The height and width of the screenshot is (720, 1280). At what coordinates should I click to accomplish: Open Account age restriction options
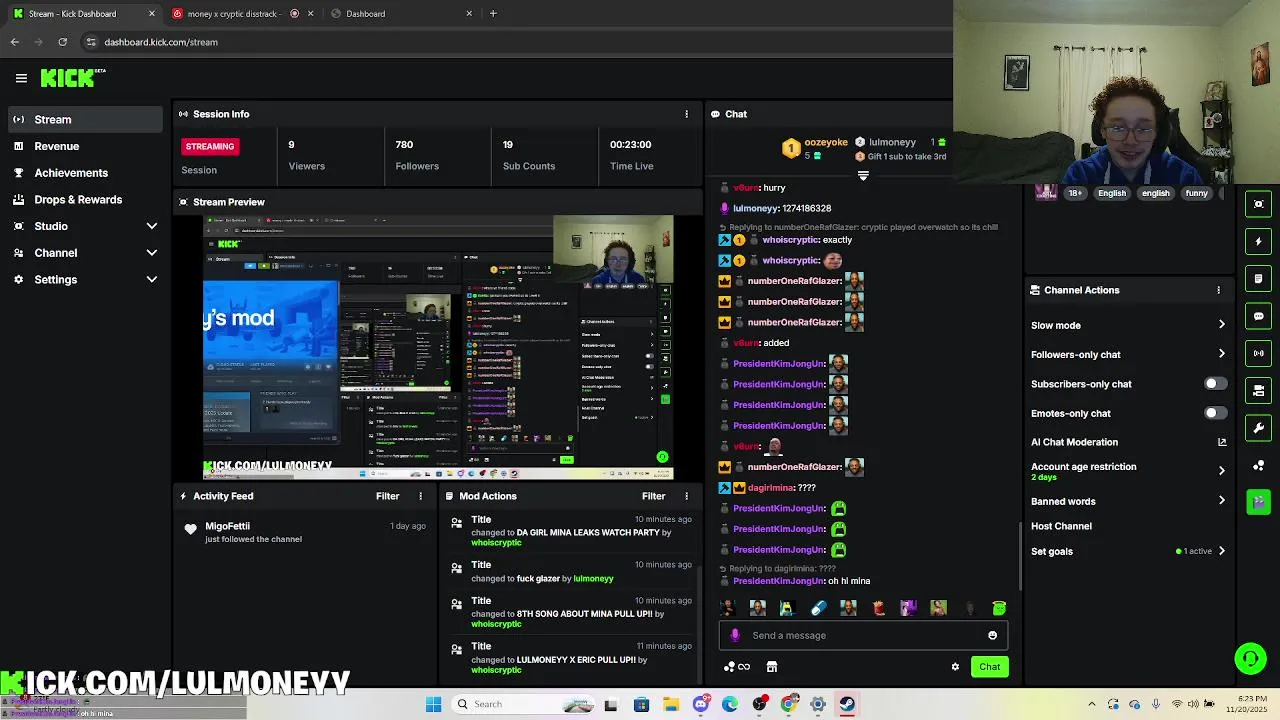(x=1221, y=471)
